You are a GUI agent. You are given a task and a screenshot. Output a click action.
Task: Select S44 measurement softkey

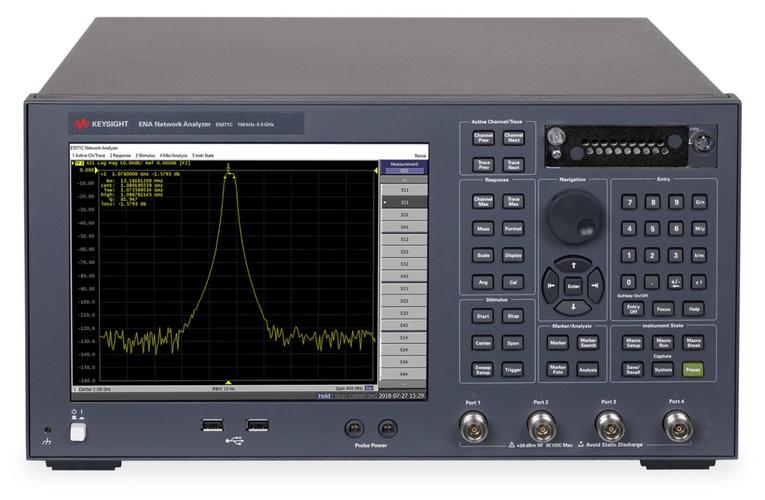[404, 374]
